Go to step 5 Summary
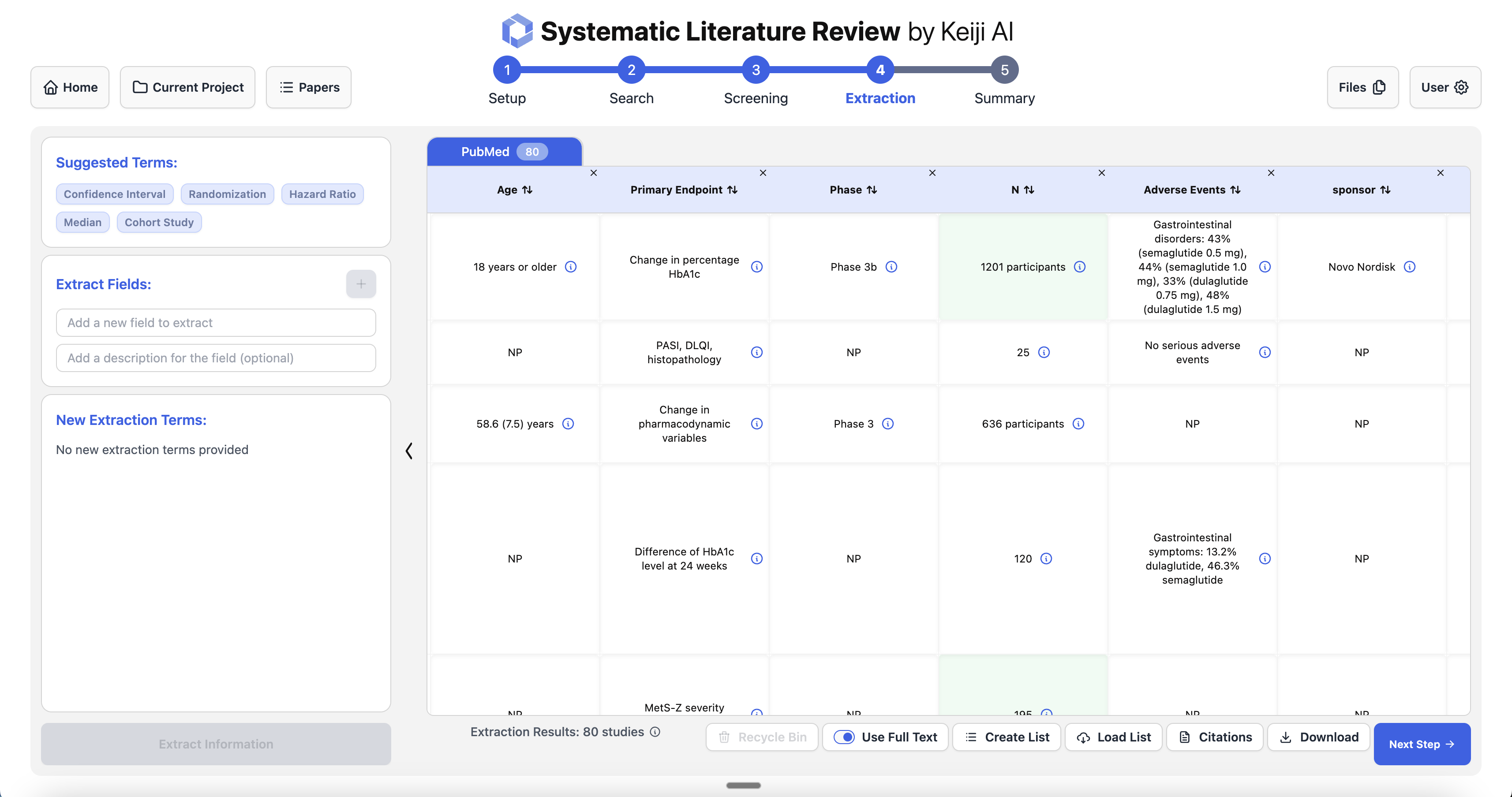This screenshot has height=797, width=1512. pyautogui.click(x=1004, y=71)
